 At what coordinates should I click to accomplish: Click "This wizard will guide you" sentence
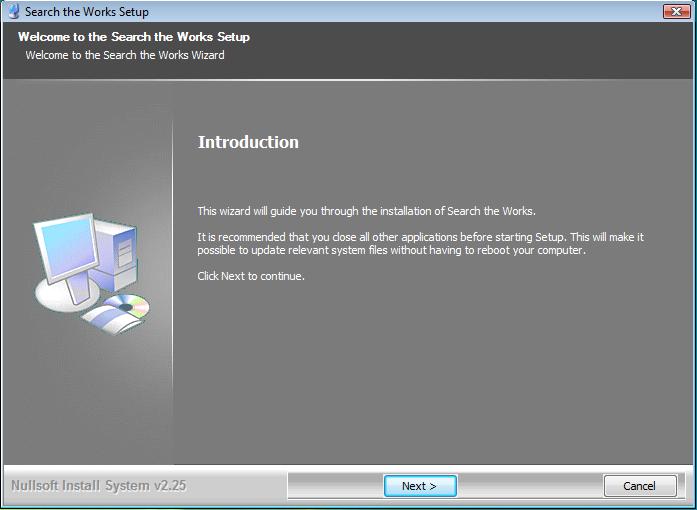click(x=367, y=211)
